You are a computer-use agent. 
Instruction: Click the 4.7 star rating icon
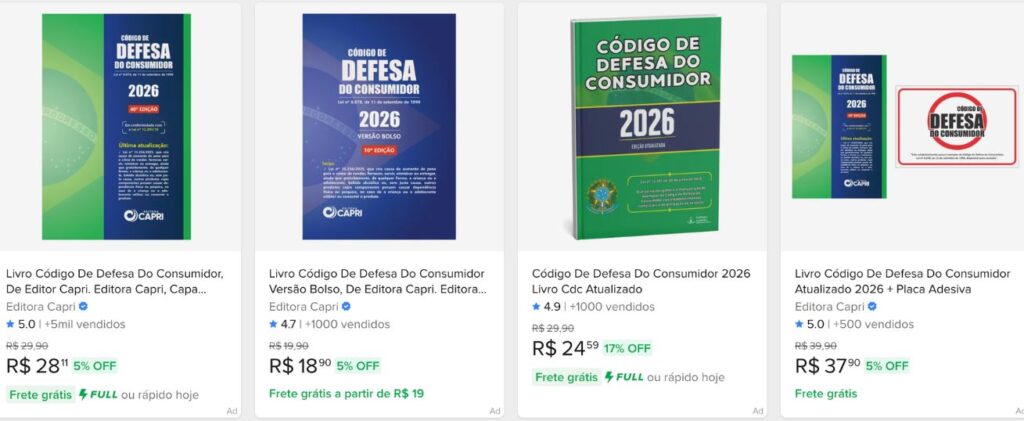[274, 324]
